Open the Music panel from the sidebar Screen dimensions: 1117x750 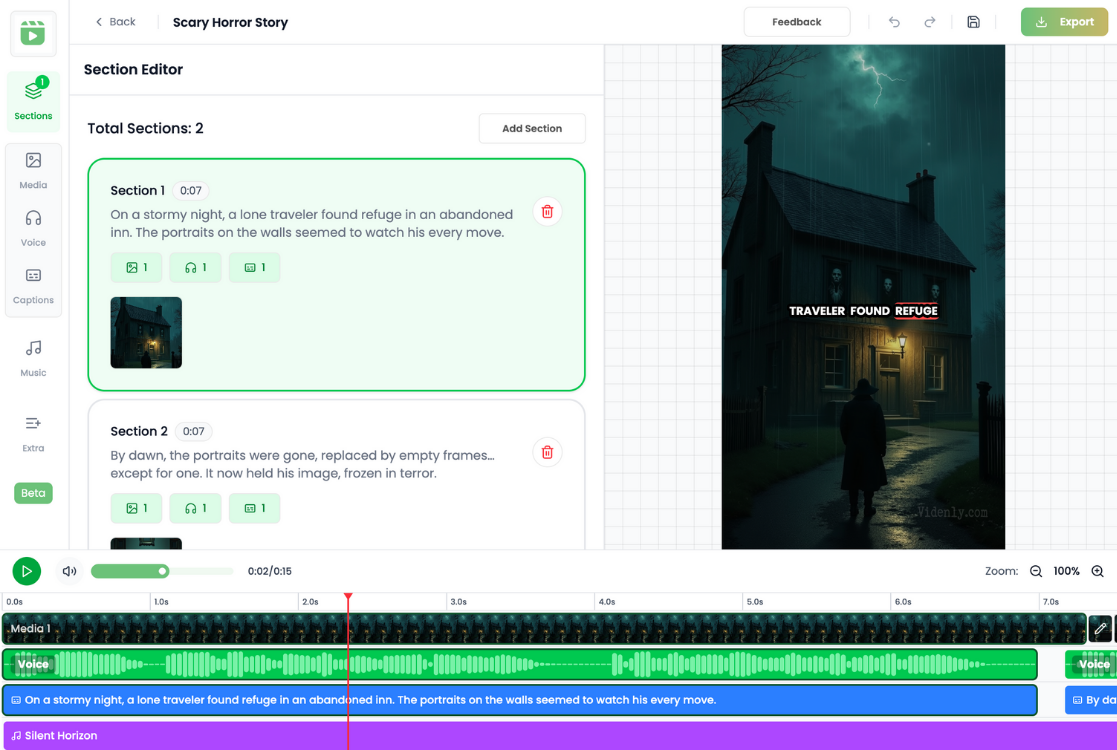point(33,355)
